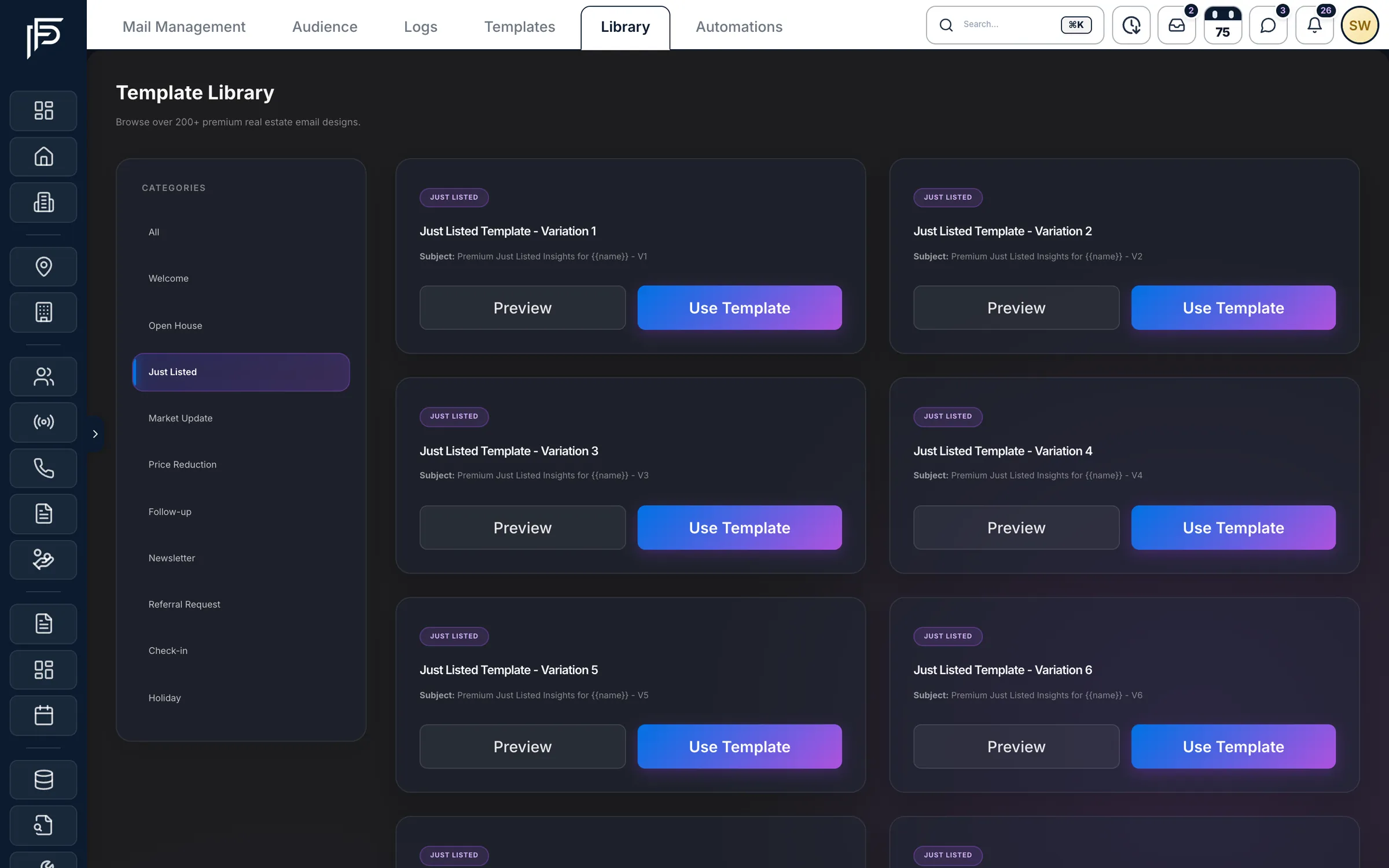1389x868 pixels.
Task: Select the Market Update category
Action: click(241, 418)
